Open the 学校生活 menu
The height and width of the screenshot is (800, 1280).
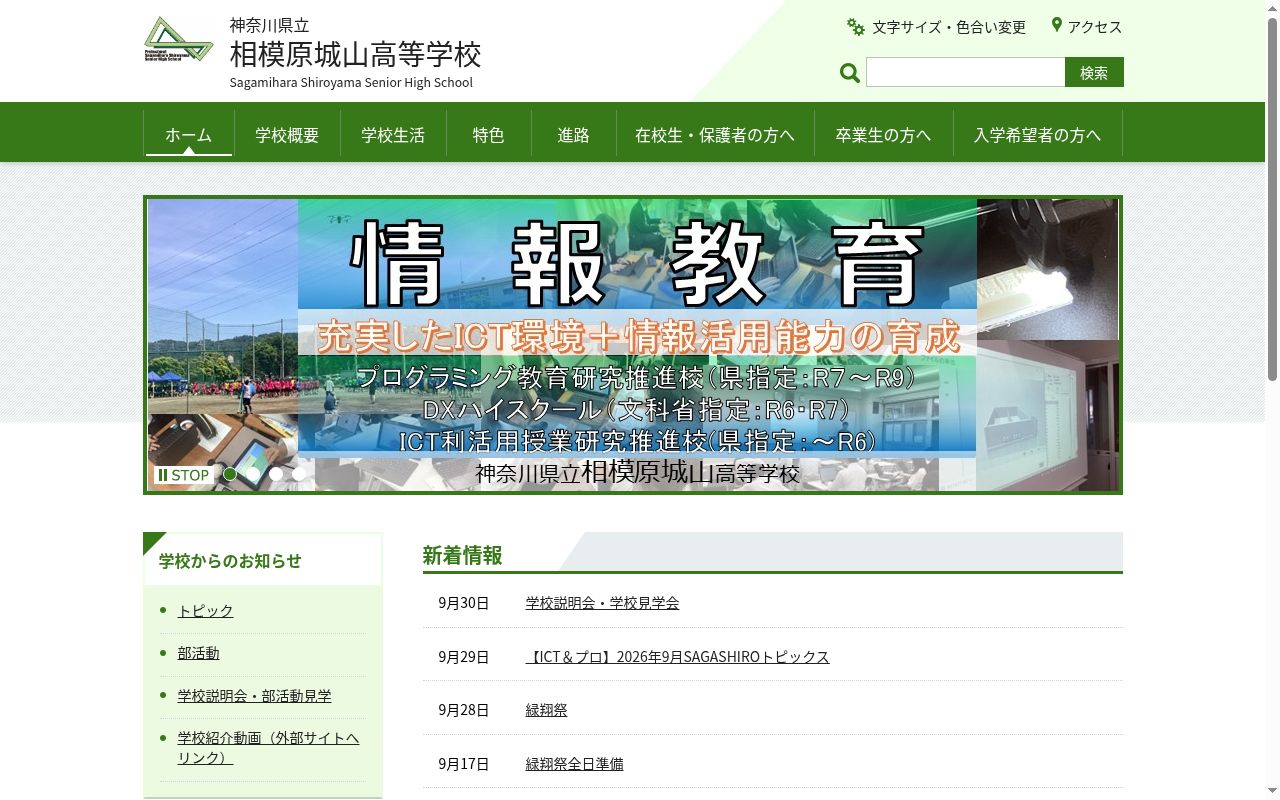[393, 134]
